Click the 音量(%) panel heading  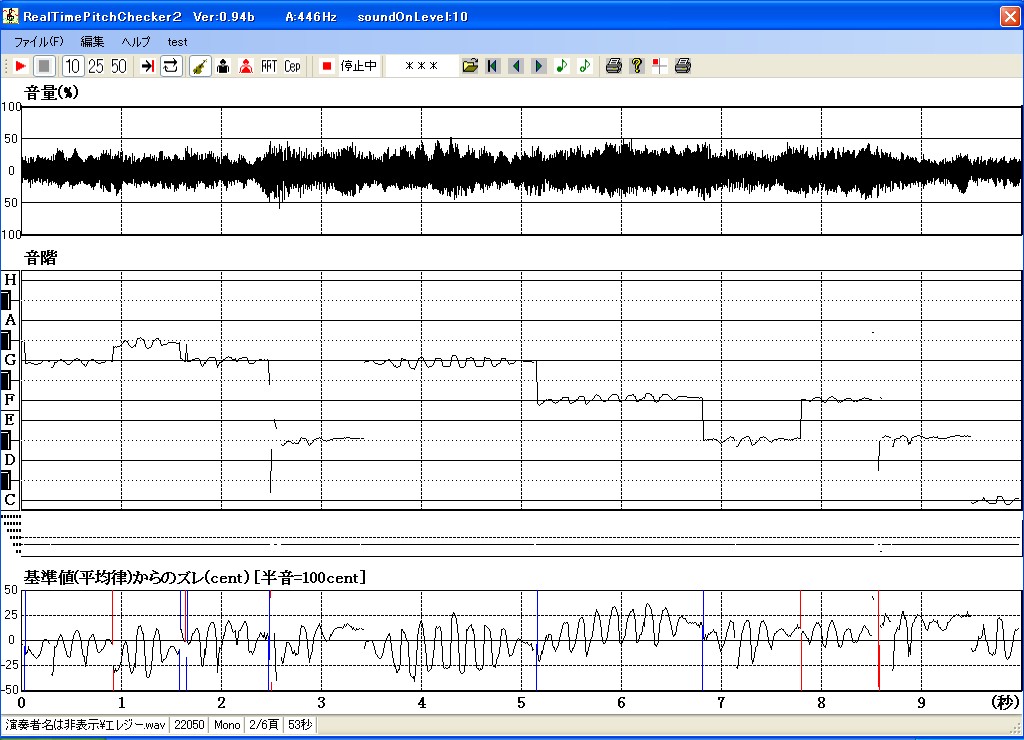pyautogui.click(x=52, y=93)
